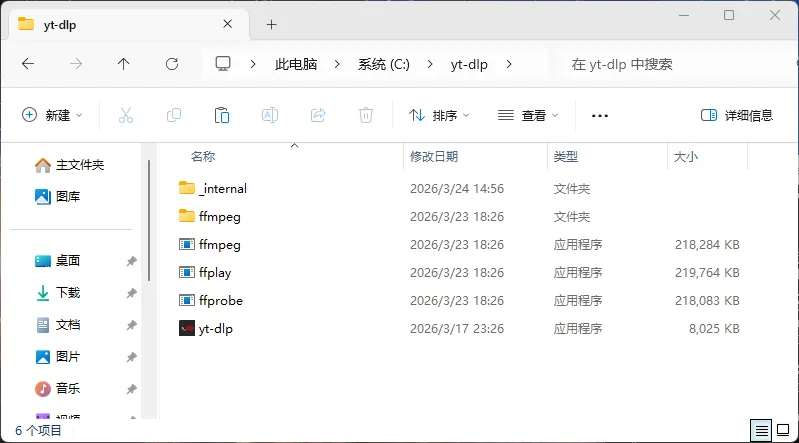
Task: Click the date 2026/3/24 14:56
Action: tap(457, 189)
